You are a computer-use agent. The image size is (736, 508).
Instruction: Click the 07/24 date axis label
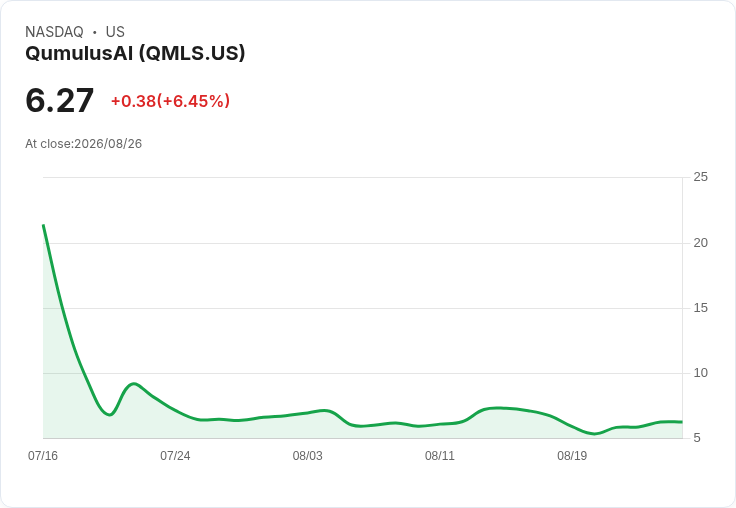(x=175, y=455)
